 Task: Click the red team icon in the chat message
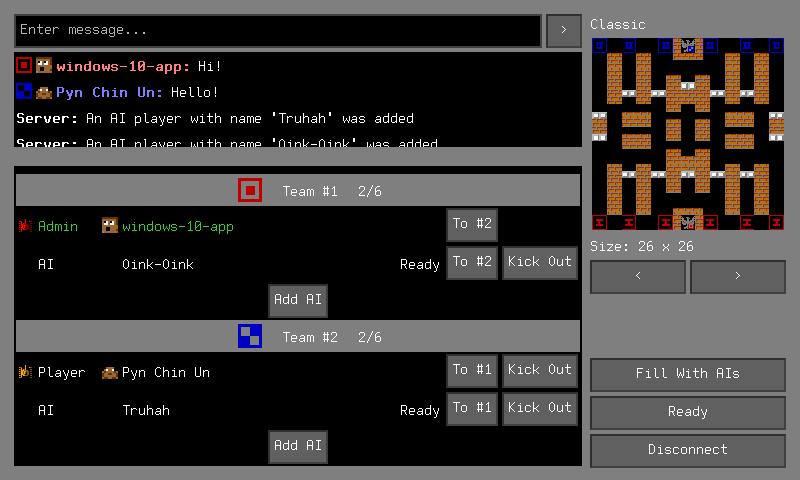[24, 66]
